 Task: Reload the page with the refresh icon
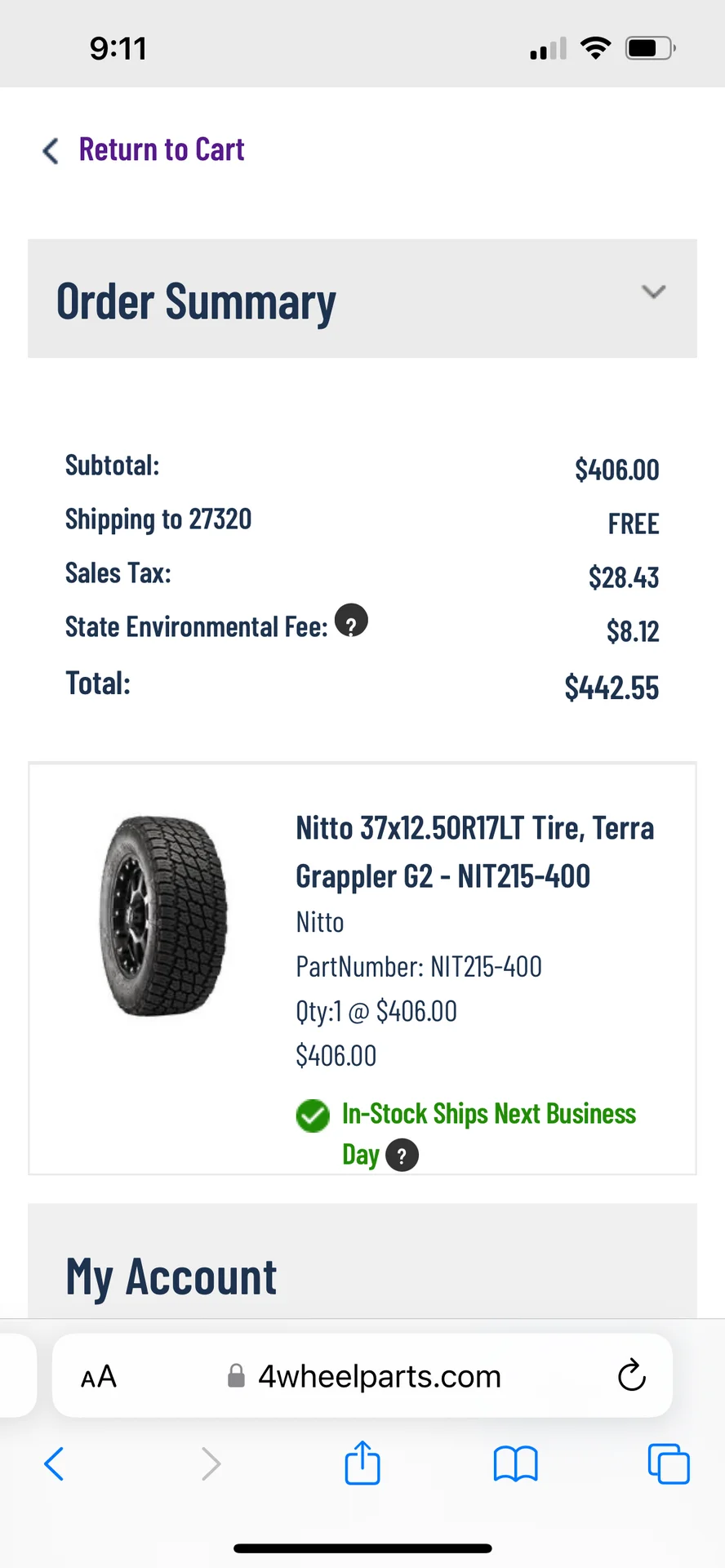click(x=631, y=1376)
